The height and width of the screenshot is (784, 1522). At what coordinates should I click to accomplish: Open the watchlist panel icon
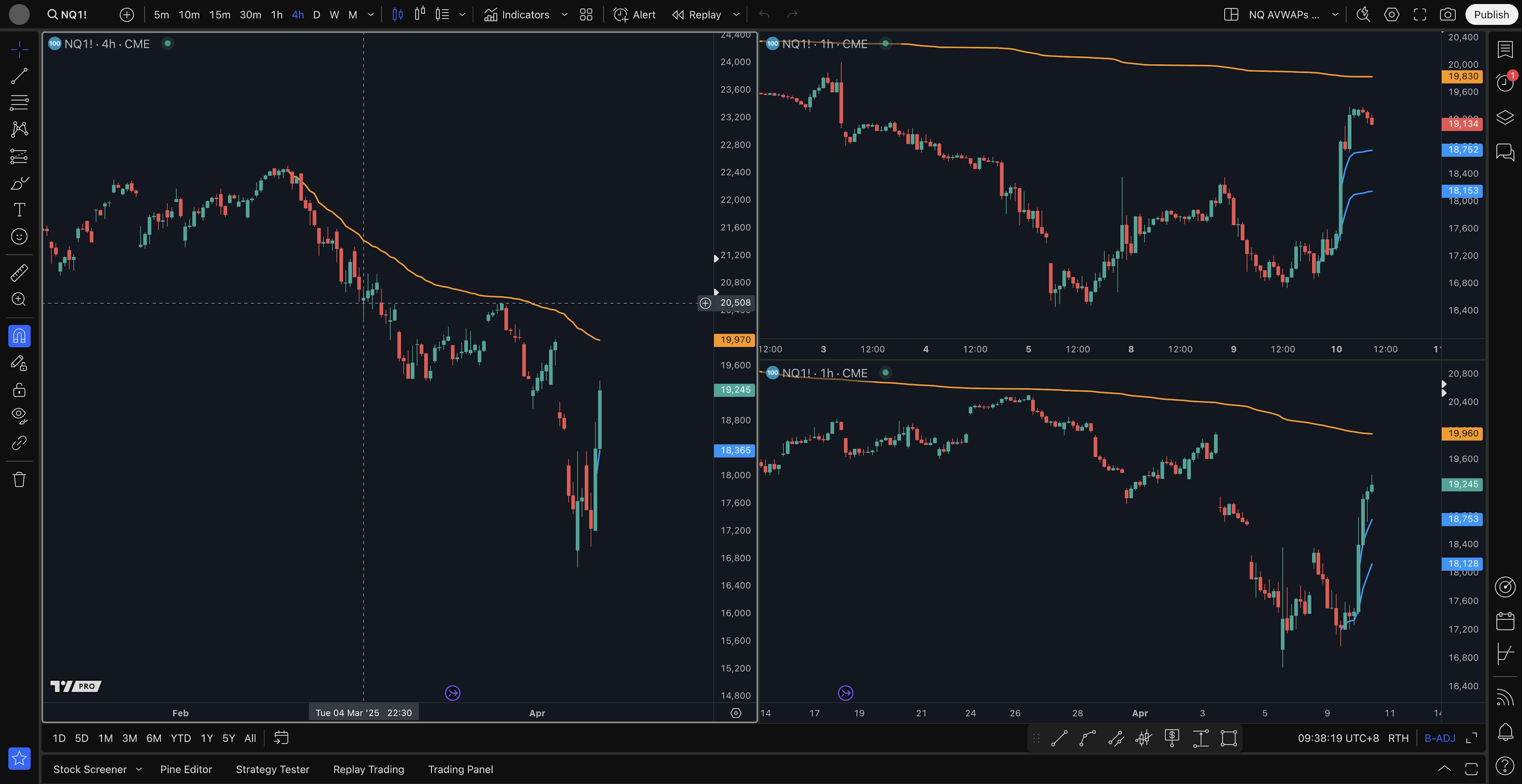pos(1505,50)
